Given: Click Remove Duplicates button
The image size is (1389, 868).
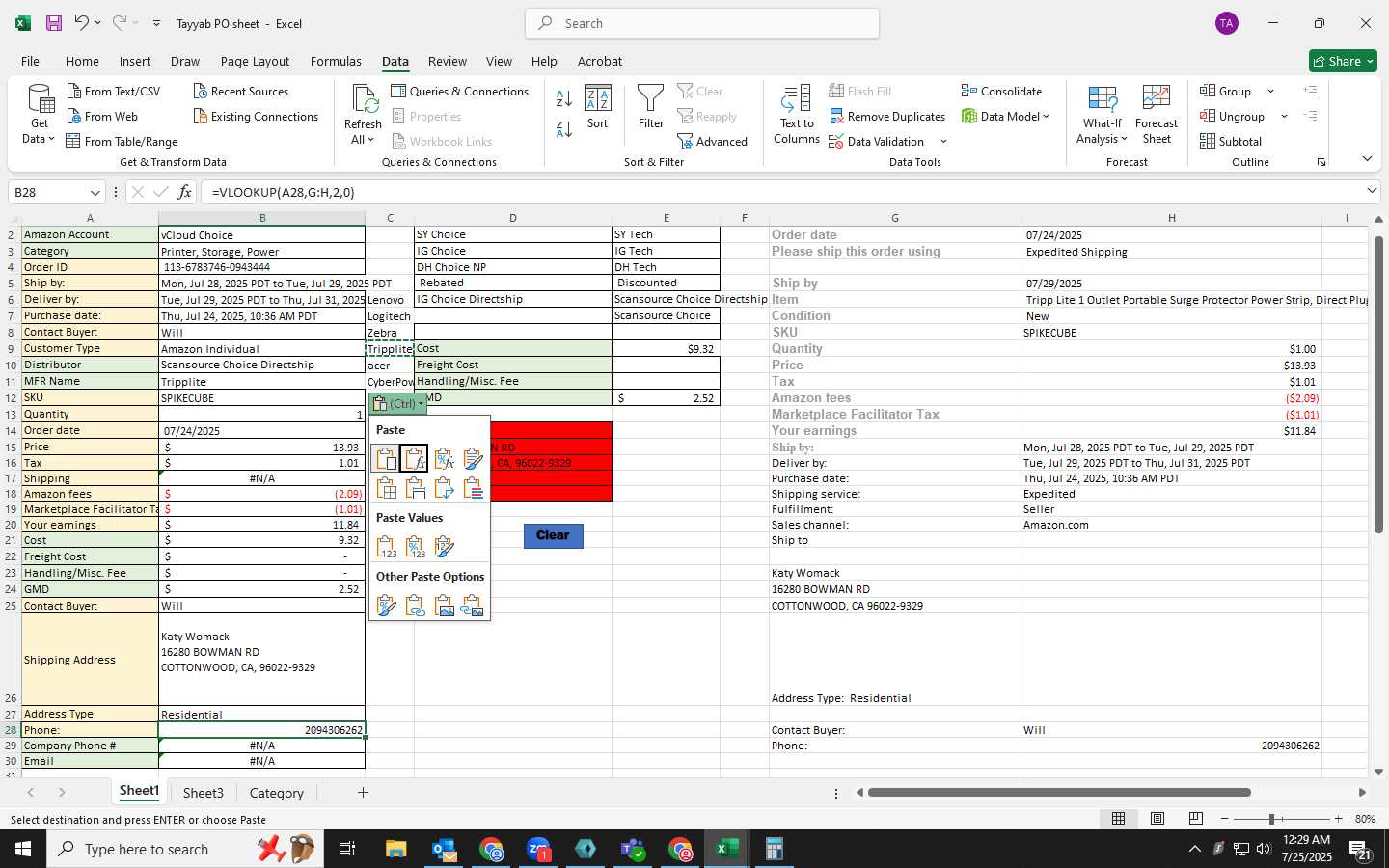Looking at the screenshot, I should (x=886, y=117).
